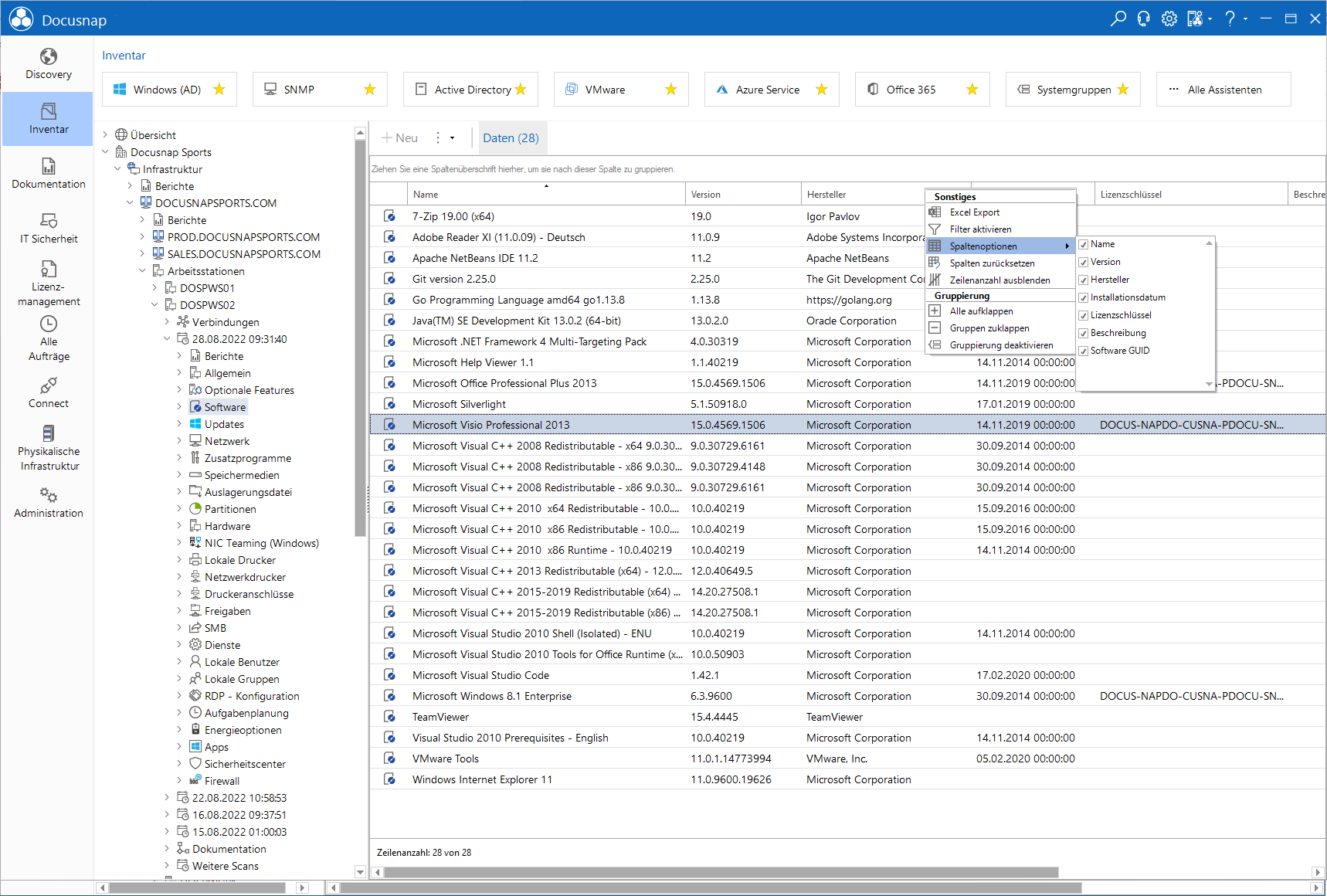1327x896 pixels.
Task: Uncheck the Installationsdatum column checkbox
Action: pyautogui.click(x=1084, y=297)
